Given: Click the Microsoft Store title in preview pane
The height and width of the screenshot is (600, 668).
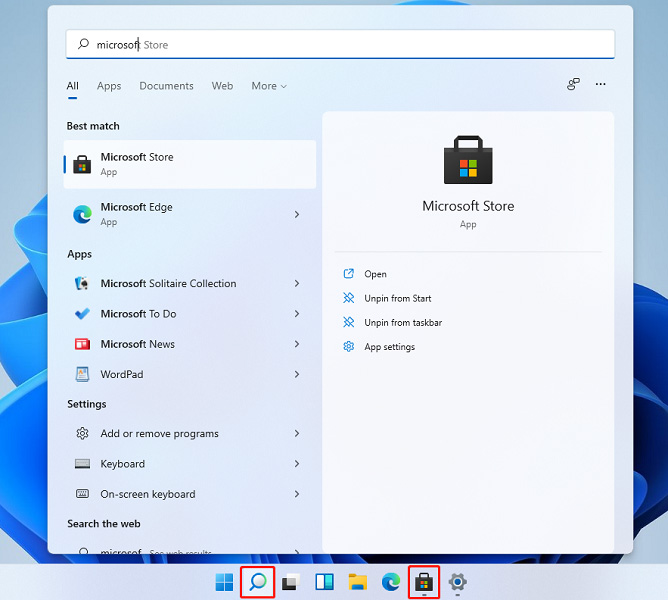Looking at the screenshot, I should pos(468,206).
